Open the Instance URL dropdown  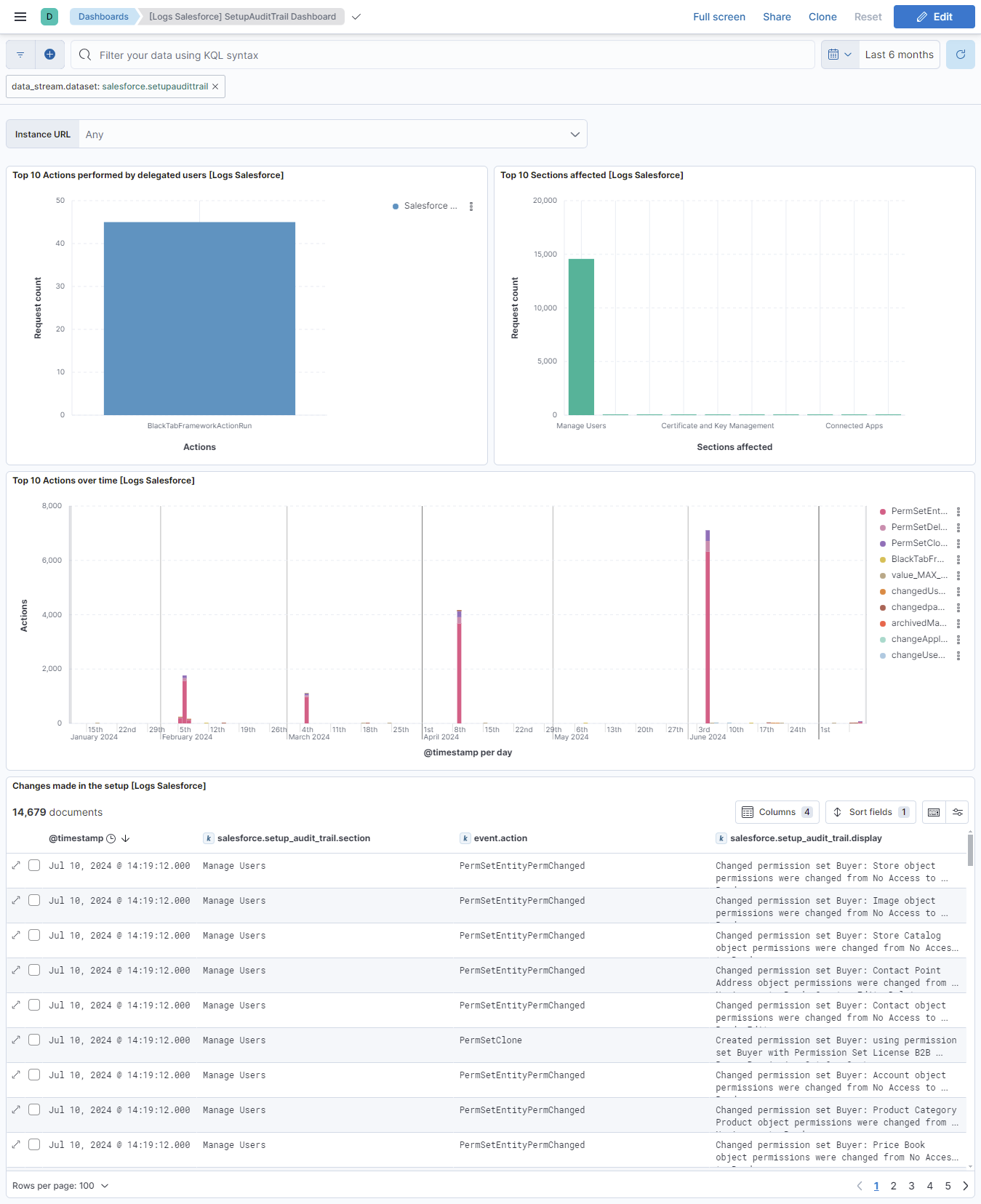coord(332,135)
